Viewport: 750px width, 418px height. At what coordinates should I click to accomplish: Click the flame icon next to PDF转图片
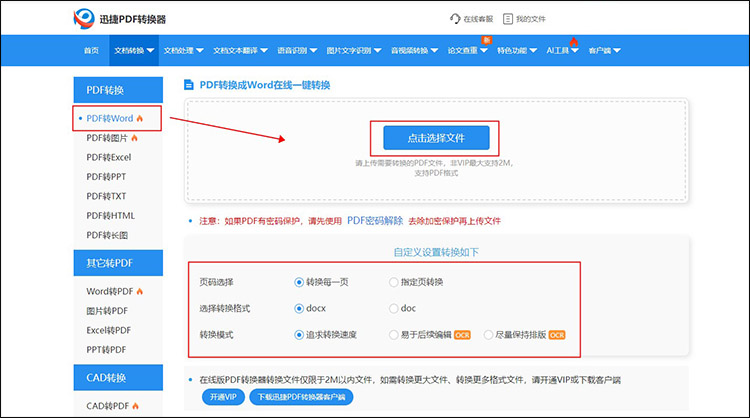pos(134,138)
